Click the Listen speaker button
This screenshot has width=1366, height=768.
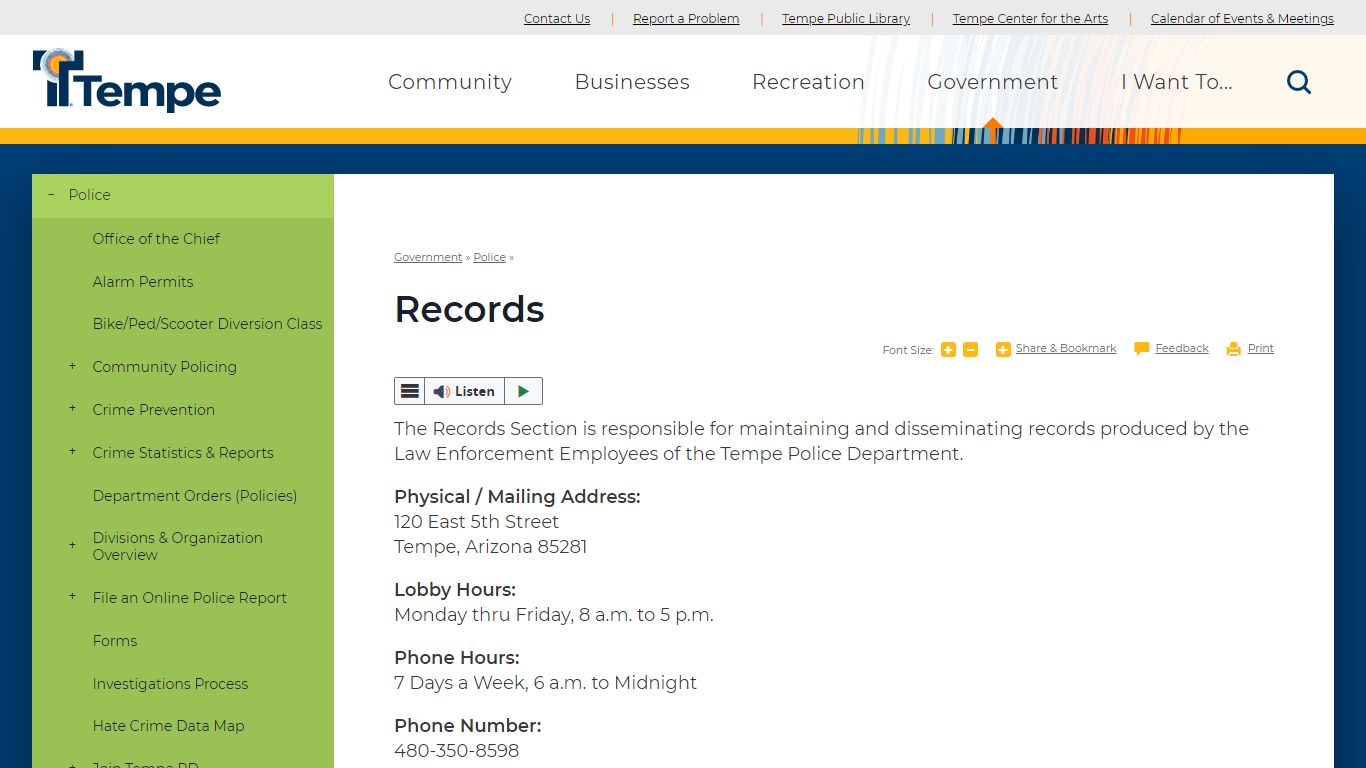click(465, 391)
